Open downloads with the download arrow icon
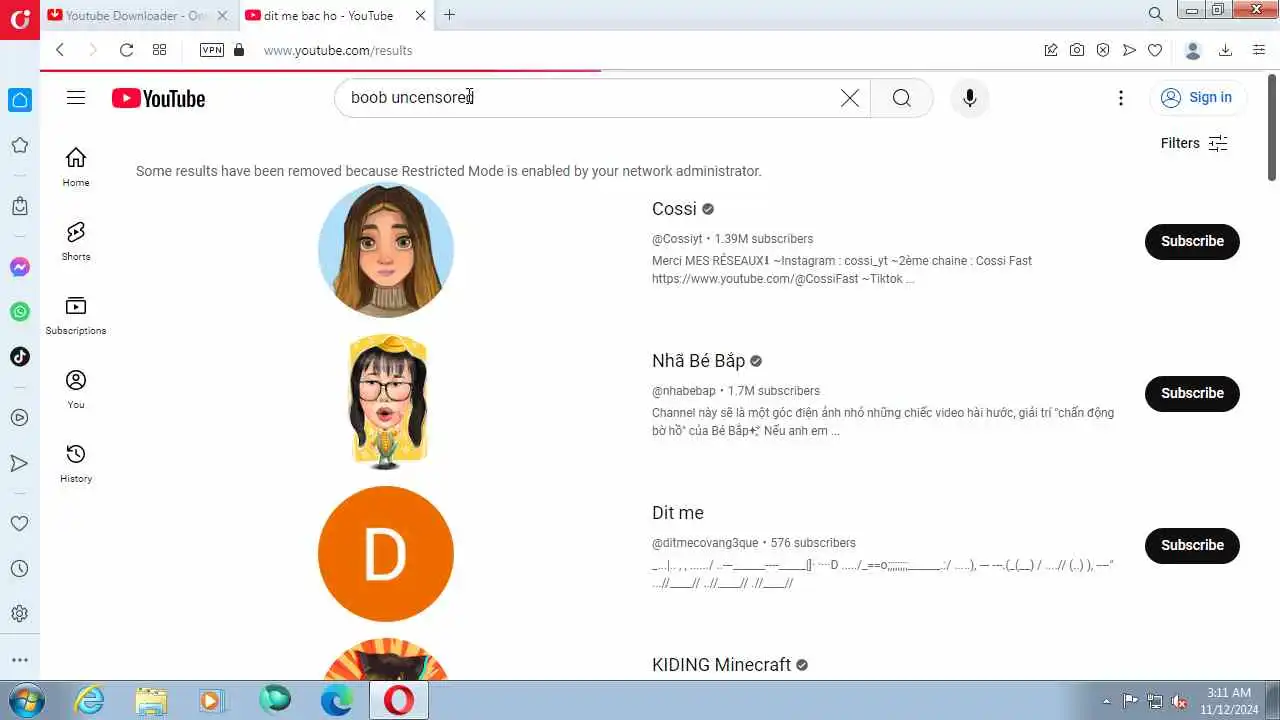 [x=1225, y=50]
